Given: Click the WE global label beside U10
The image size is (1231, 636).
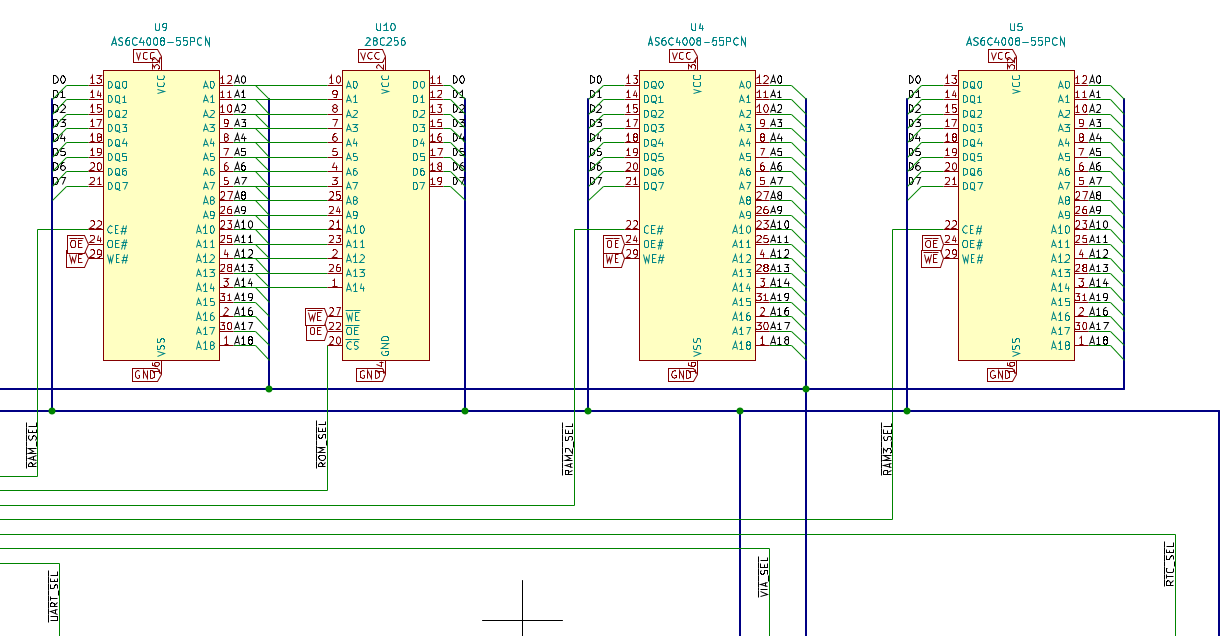Looking at the screenshot, I should pos(315,317).
